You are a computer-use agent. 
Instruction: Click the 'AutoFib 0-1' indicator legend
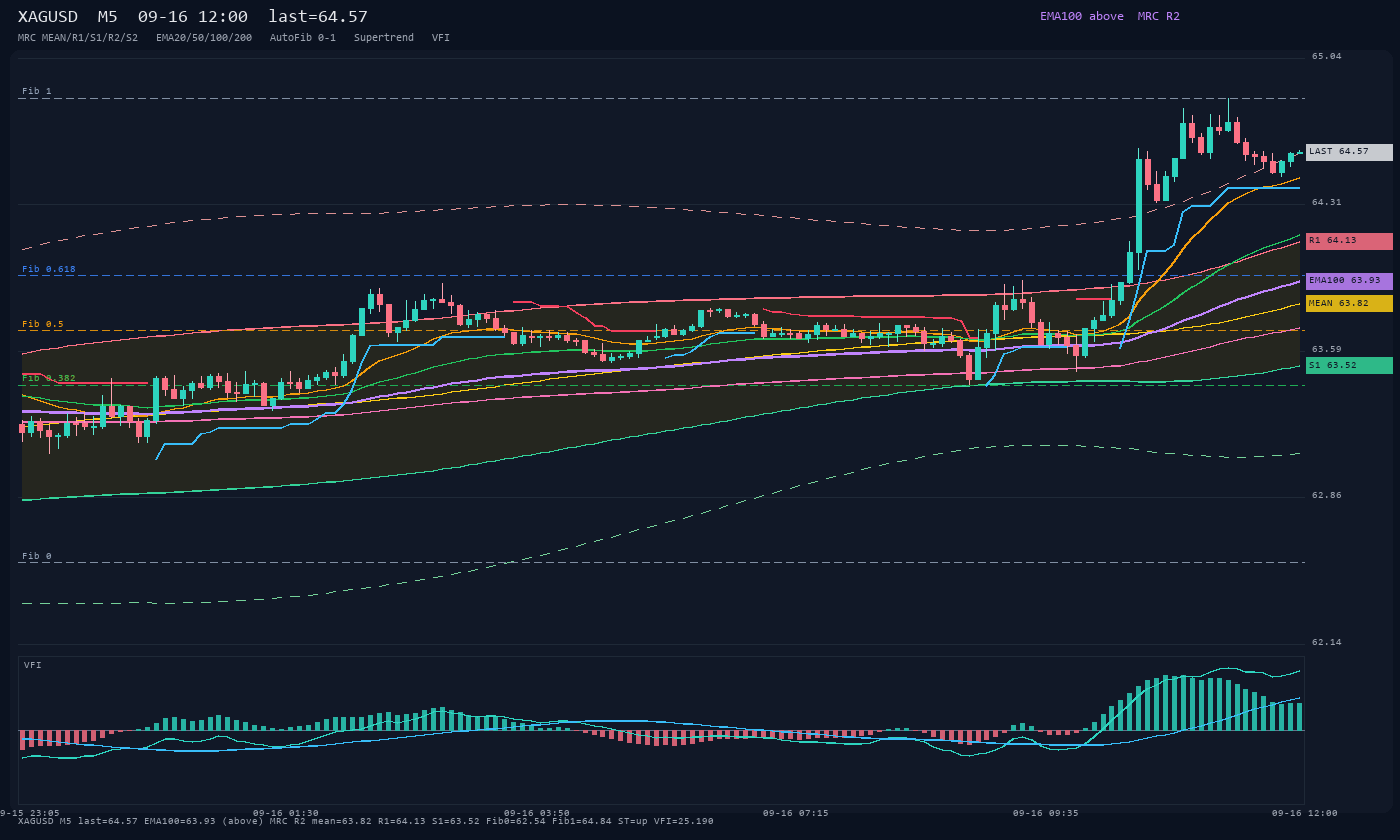(303, 38)
